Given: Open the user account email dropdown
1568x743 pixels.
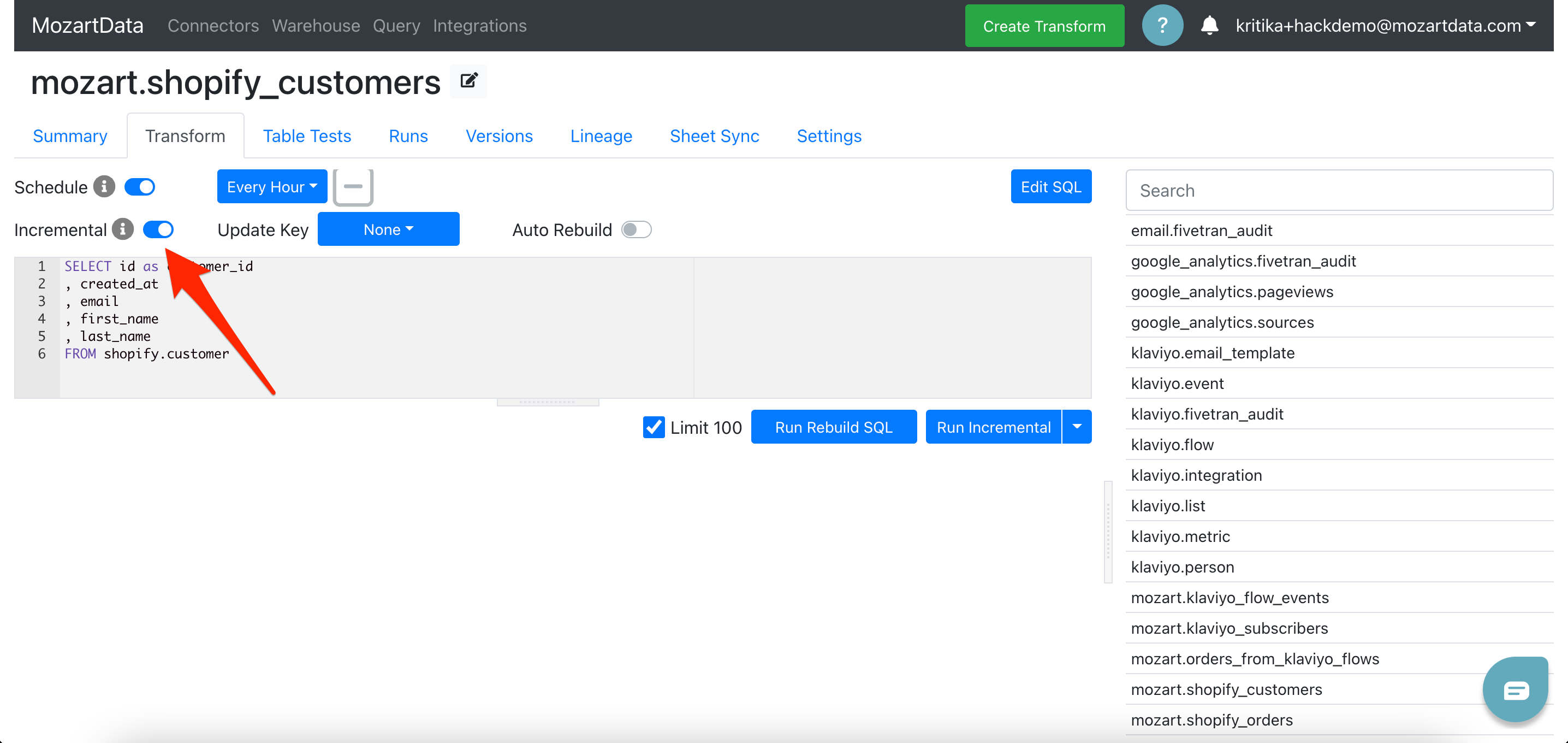Looking at the screenshot, I should point(1386,26).
